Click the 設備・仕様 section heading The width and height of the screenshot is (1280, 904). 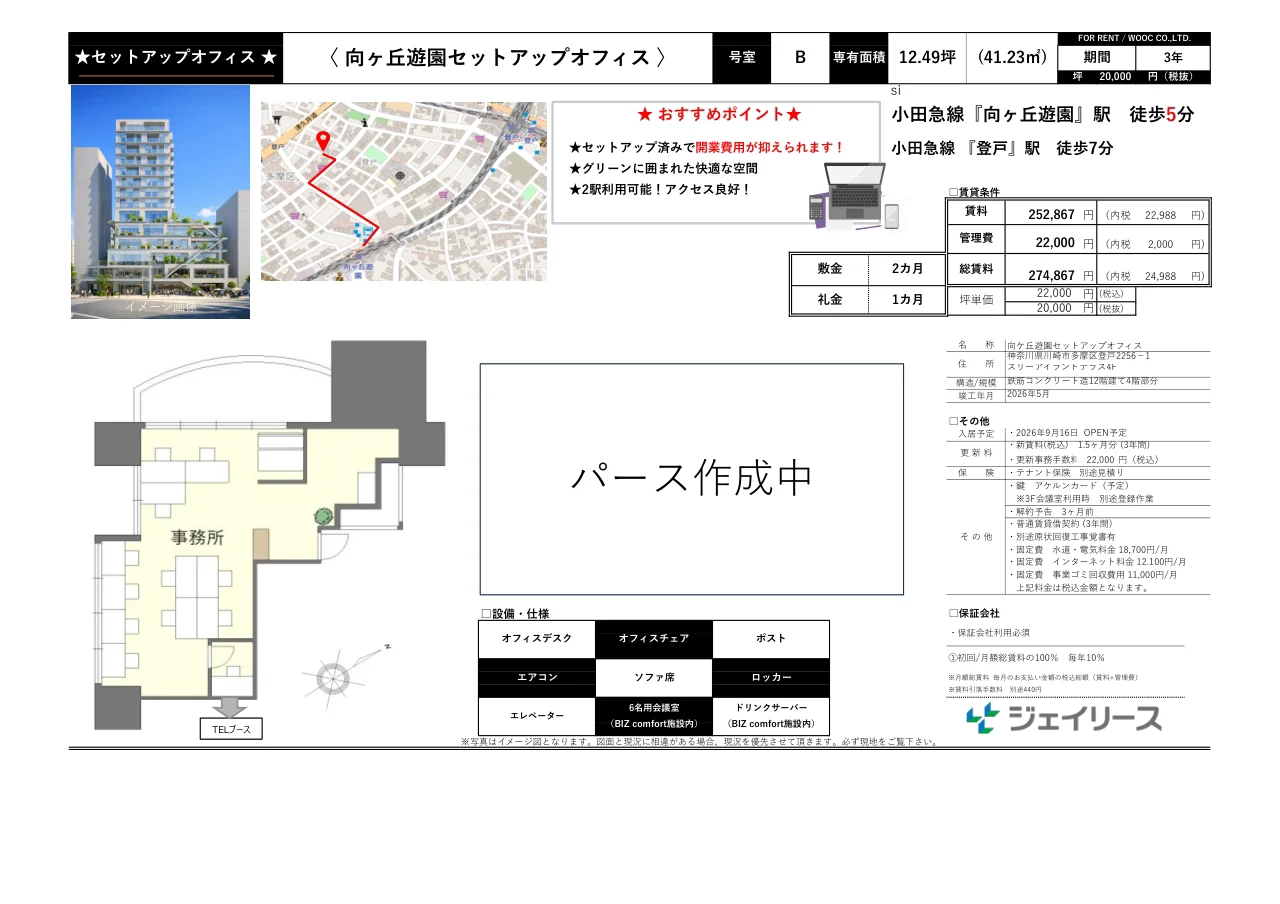515,614
